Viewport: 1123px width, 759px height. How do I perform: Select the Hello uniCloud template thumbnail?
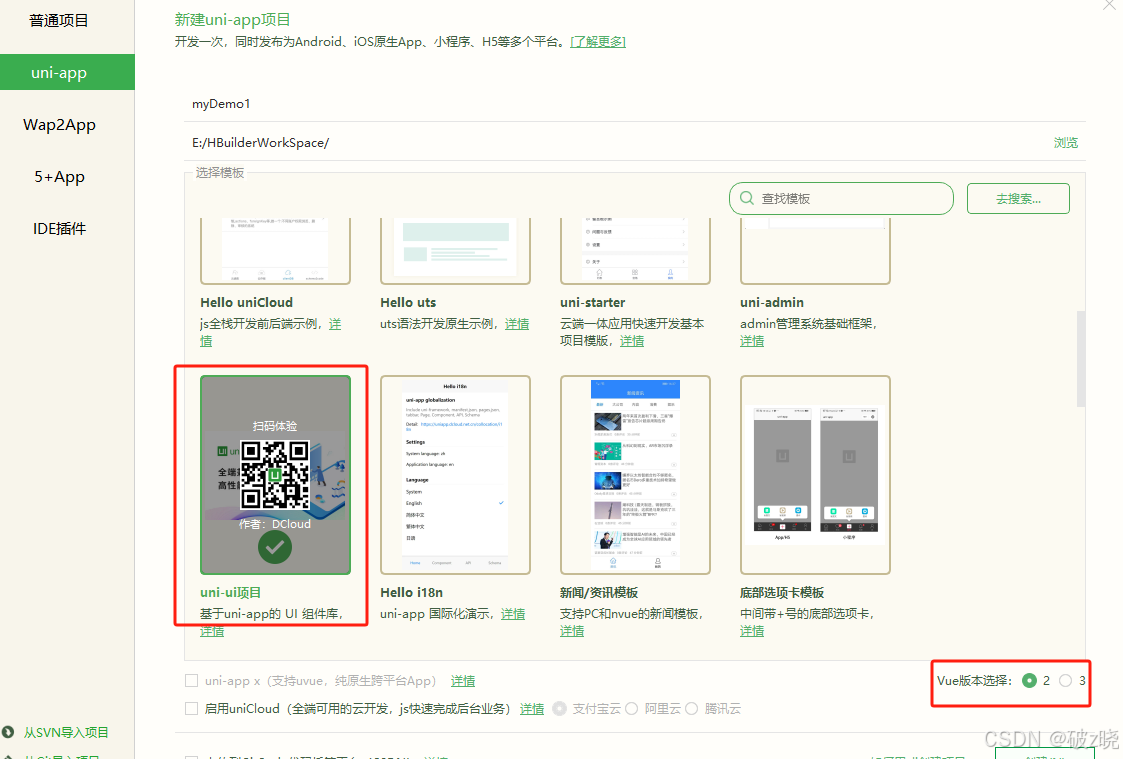(275, 251)
